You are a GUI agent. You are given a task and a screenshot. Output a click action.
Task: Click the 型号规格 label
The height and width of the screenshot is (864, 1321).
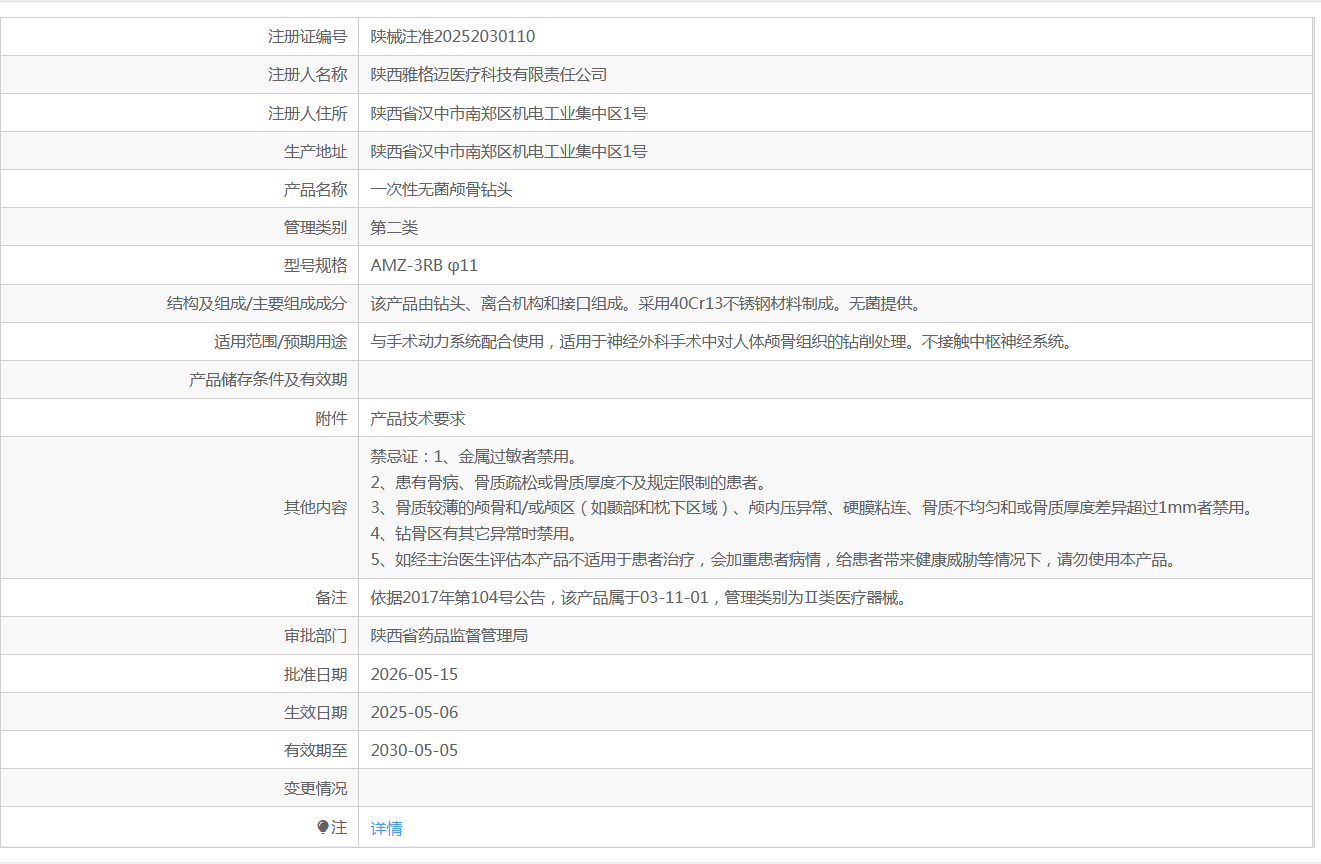click(316, 265)
